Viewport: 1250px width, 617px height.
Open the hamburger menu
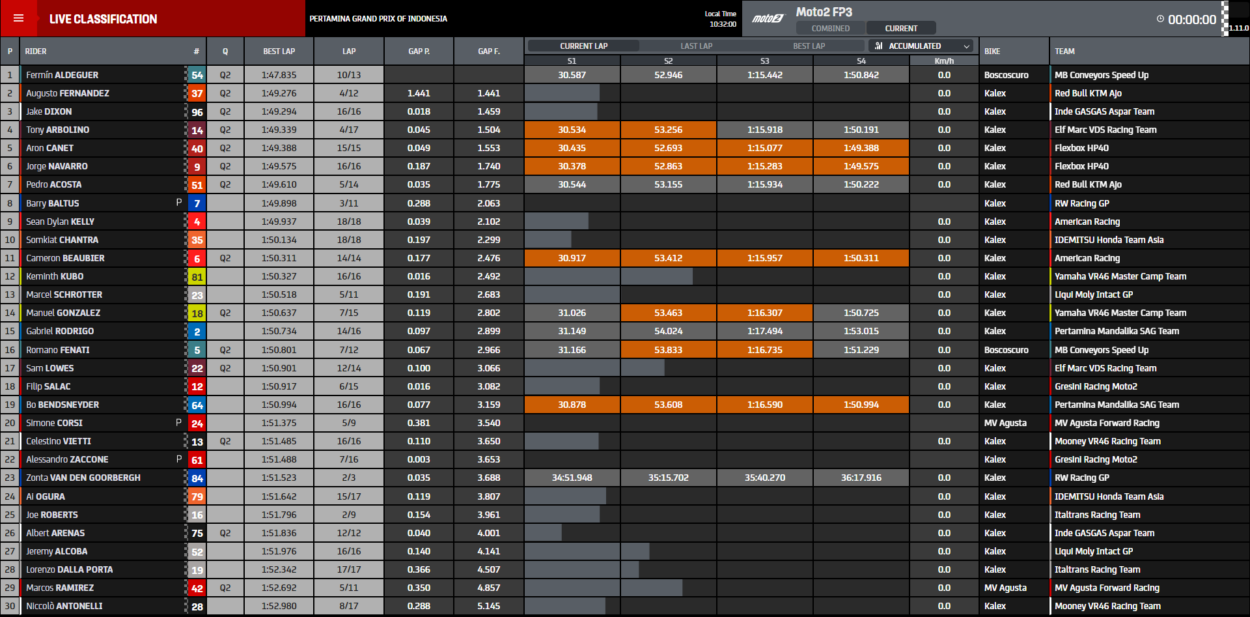point(18,18)
